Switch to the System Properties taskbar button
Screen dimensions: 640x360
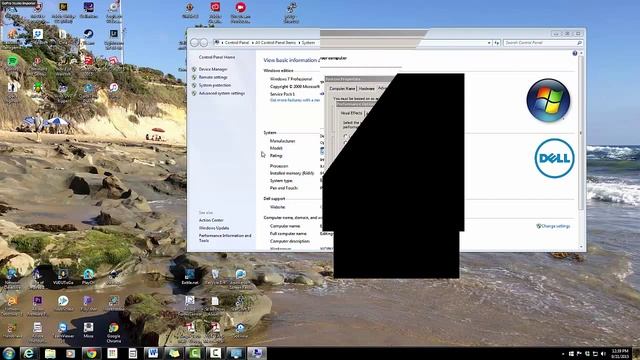pos(257,353)
